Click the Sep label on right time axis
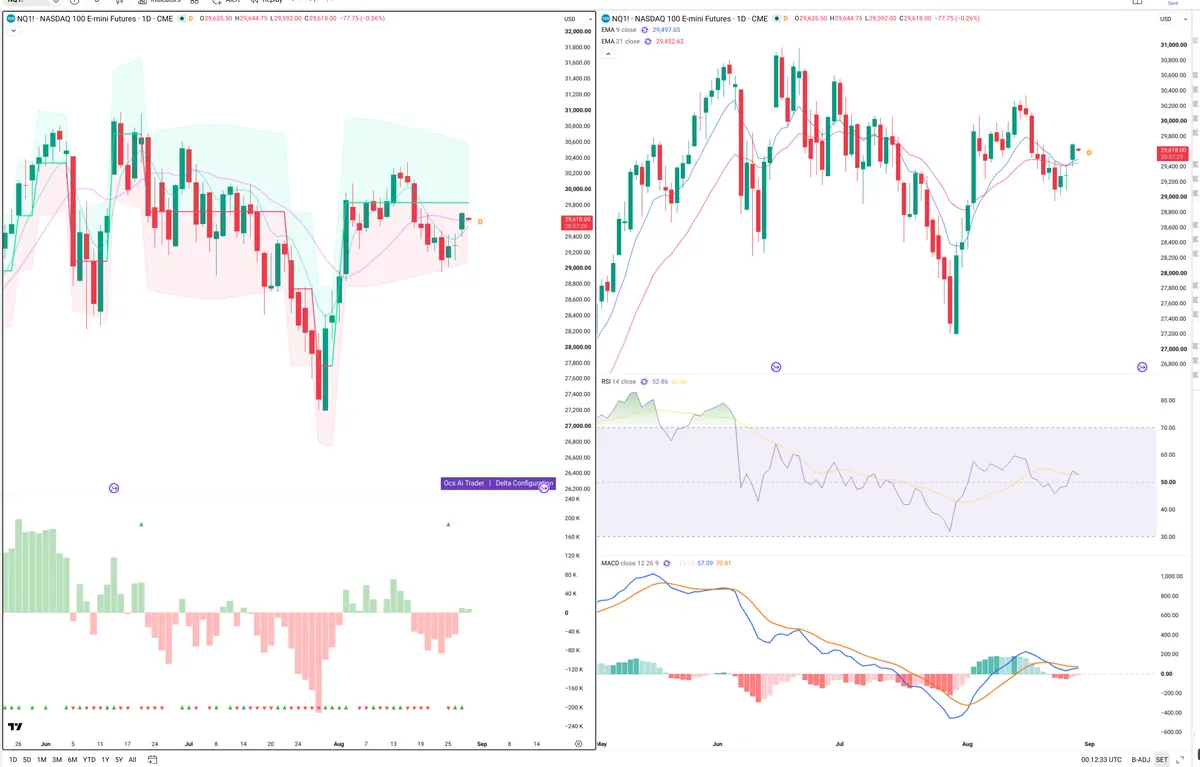This screenshot has height=767, width=1200. [x=1089, y=744]
